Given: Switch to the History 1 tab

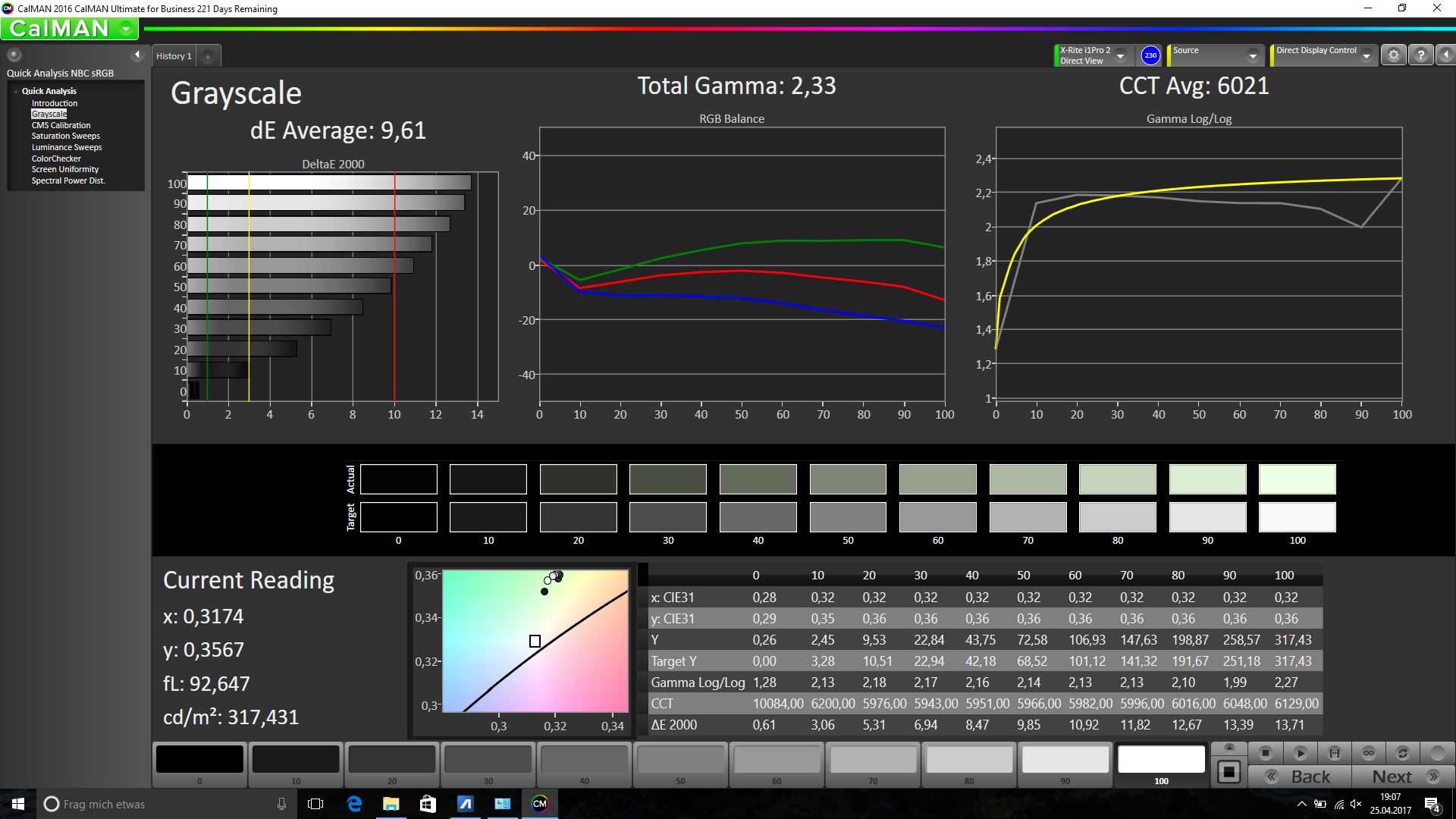Looking at the screenshot, I should click(x=174, y=56).
